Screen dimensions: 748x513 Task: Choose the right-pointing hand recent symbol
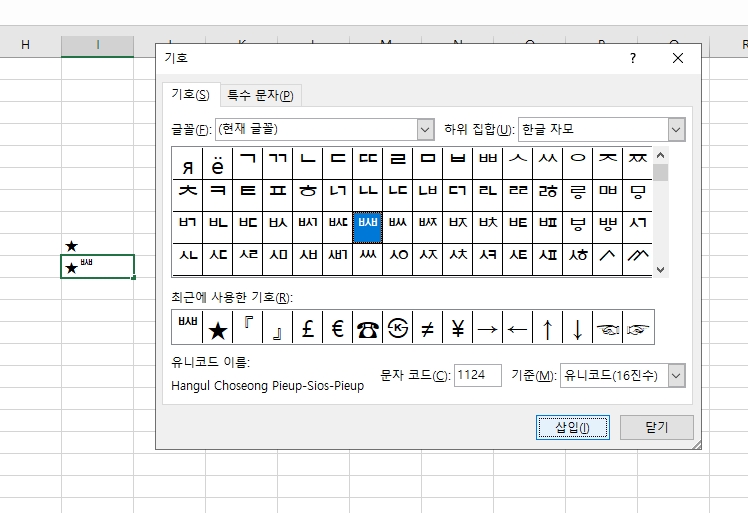point(638,327)
